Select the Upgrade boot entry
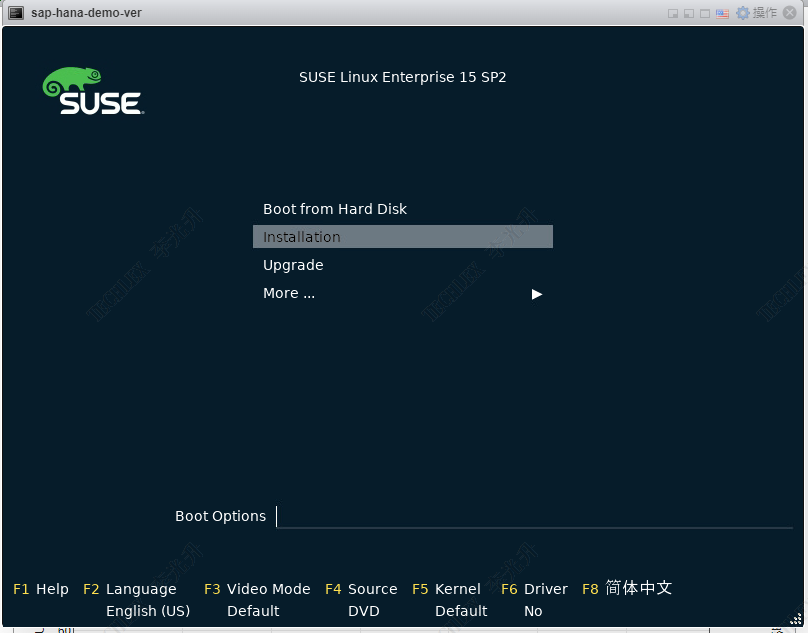 293,265
